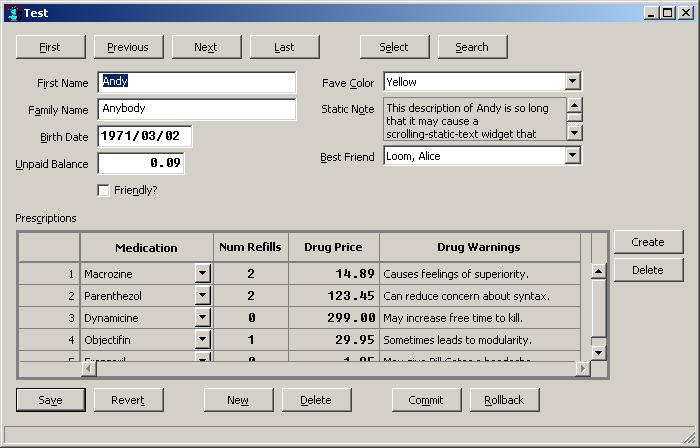
Task: Revert changes with the Revert button
Action: click(x=128, y=400)
